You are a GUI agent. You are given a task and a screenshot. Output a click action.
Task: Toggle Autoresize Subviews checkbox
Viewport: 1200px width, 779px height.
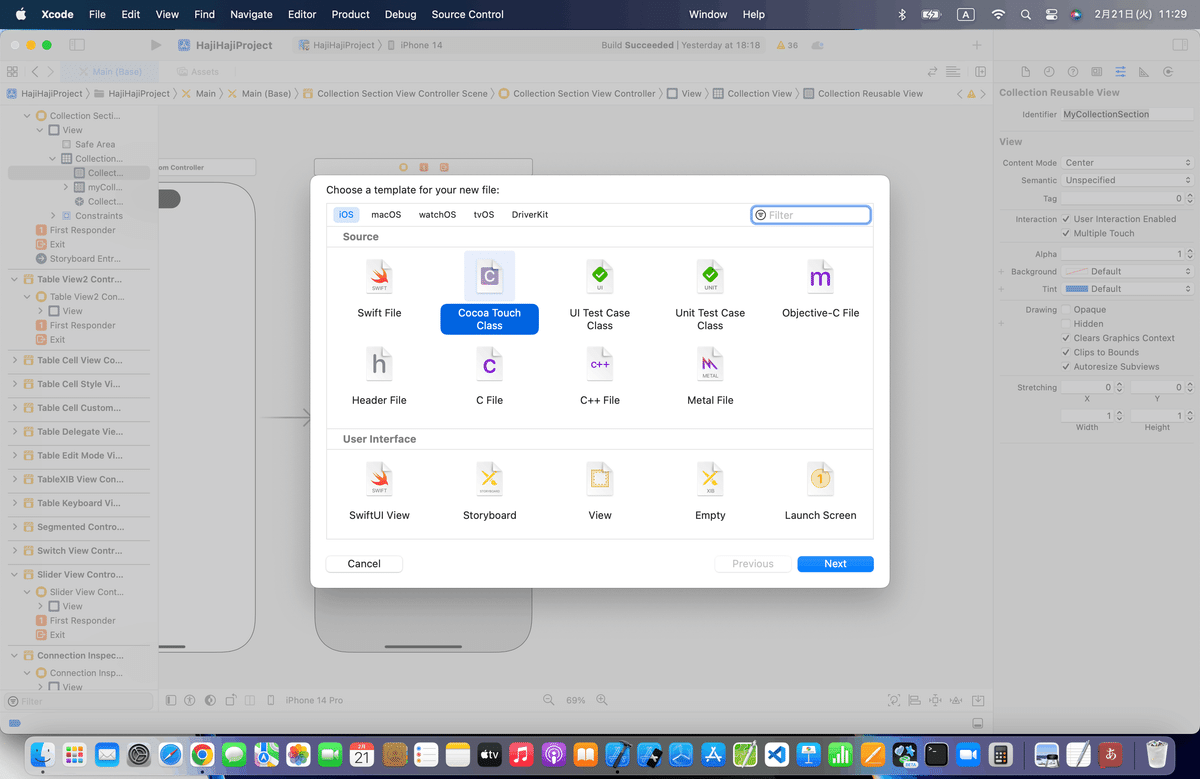[1066, 366]
